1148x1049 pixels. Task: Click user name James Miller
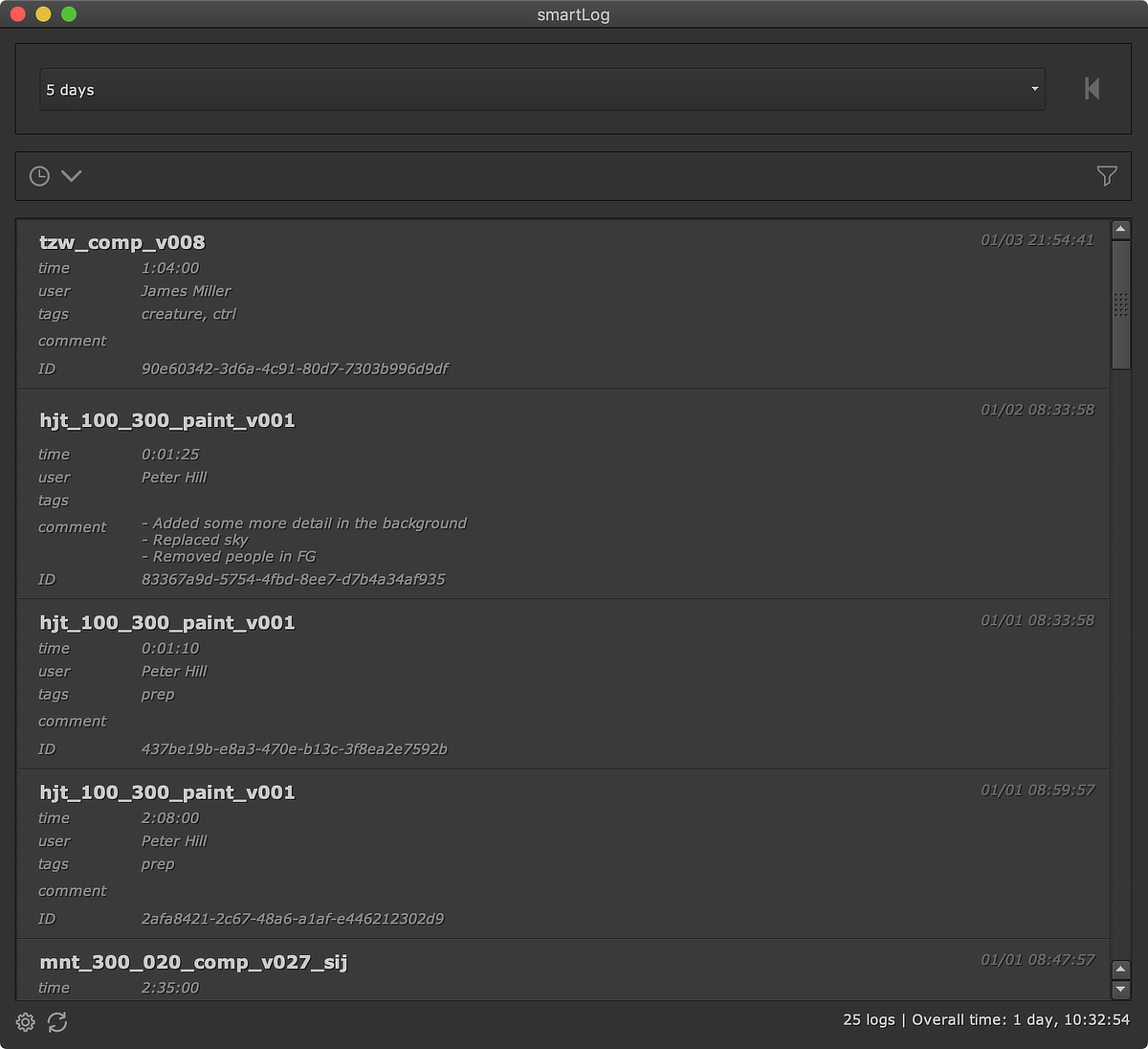187,291
